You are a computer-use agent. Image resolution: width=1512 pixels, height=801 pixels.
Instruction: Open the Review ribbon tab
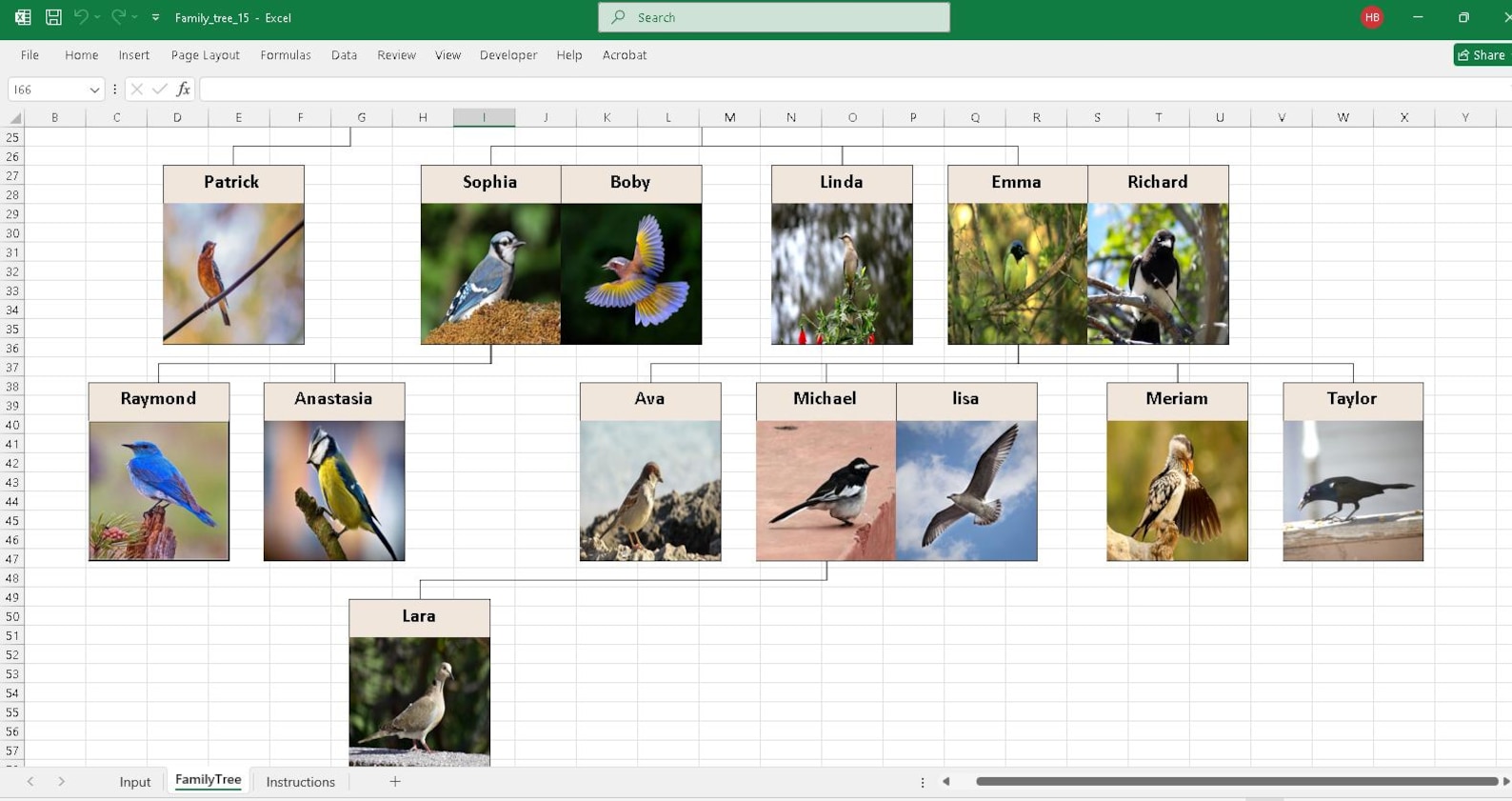[396, 55]
